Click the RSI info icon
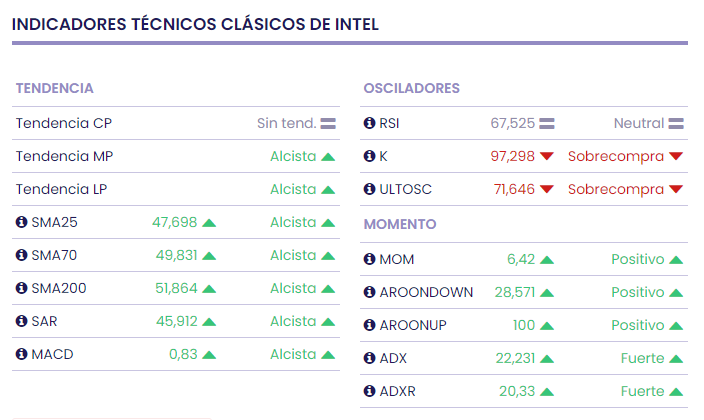Image resolution: width=704 pixels, height=420 pixels. click(x=369, y=123)
